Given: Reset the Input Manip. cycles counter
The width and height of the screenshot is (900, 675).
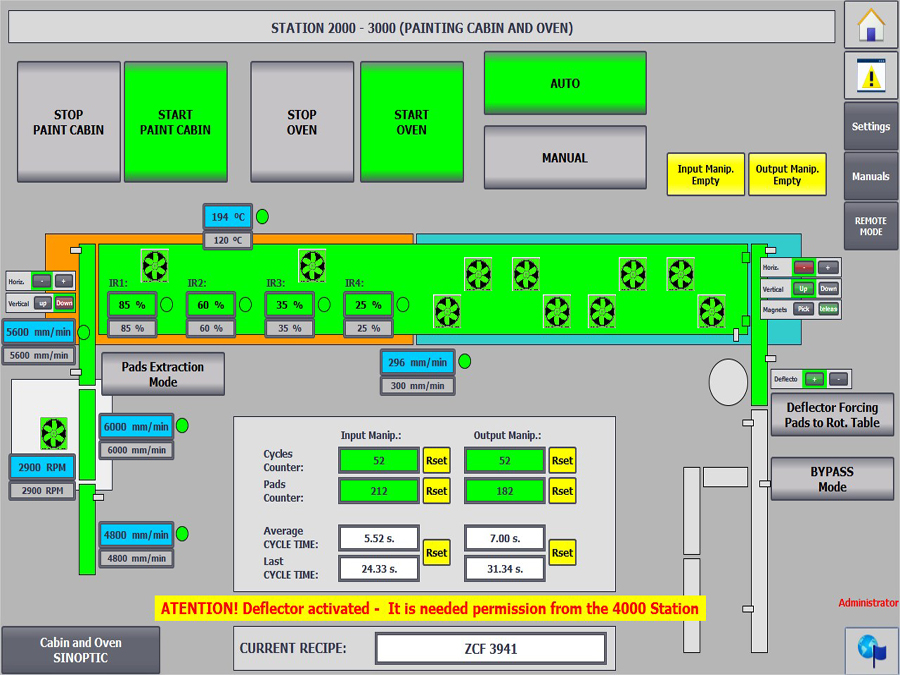Looking at the screenshot, I should (436, 461).
